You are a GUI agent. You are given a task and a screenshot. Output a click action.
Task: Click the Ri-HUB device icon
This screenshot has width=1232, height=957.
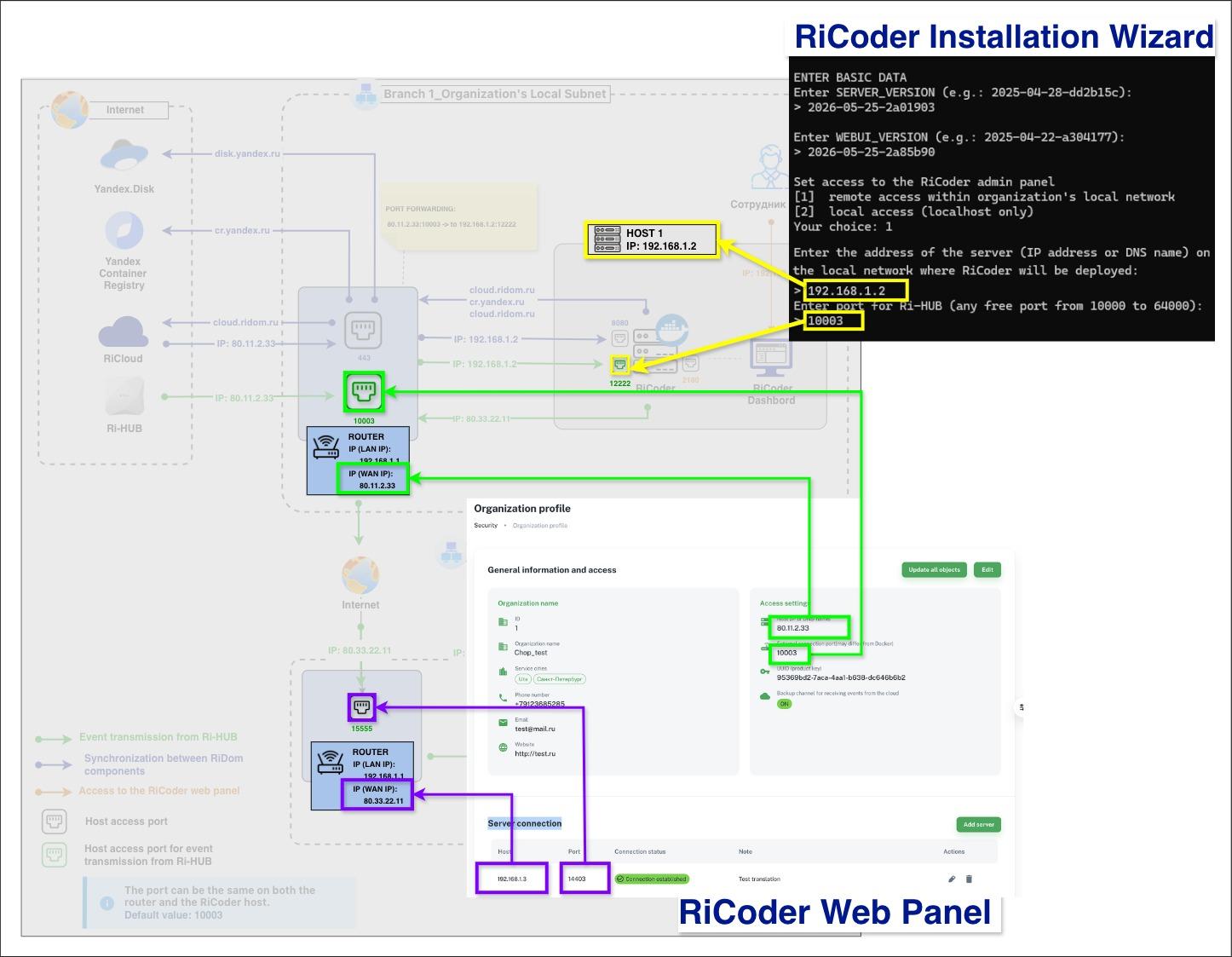[124, 396]
